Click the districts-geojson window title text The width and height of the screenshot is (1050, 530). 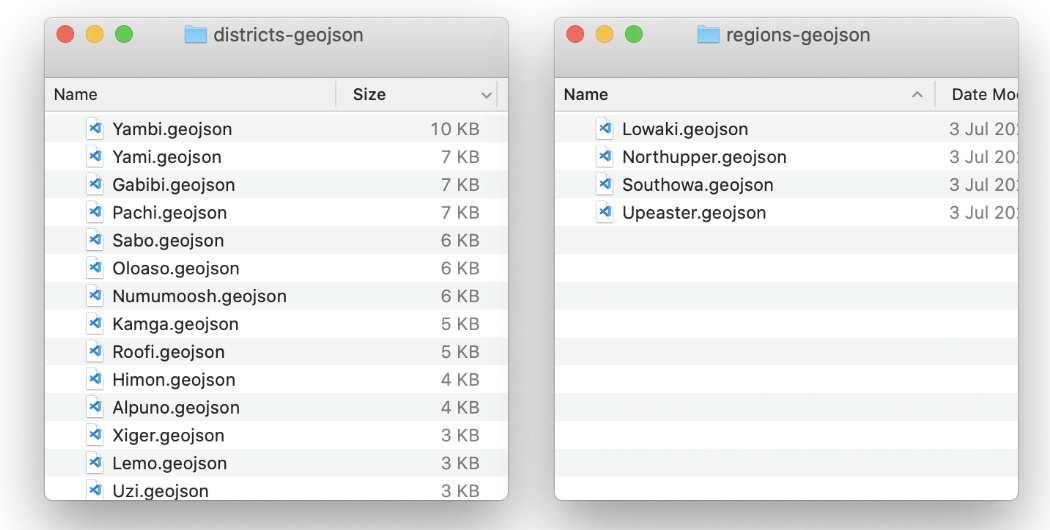[288, 35]
